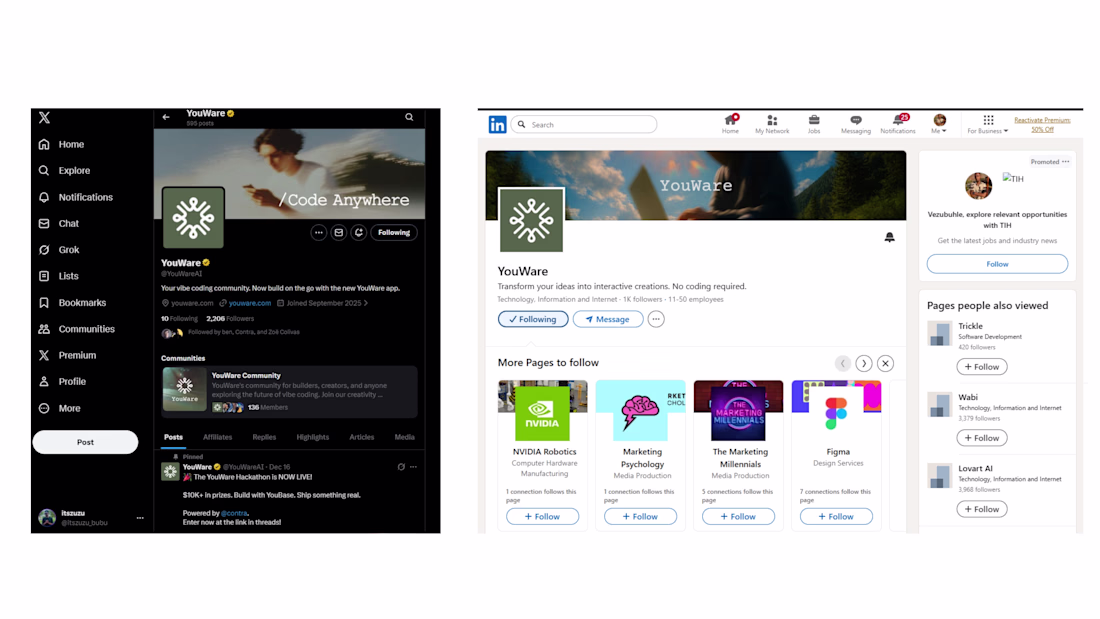Select the Posts tab
Image resolution: width=1100 pixels, height=619 pixels.
(x=173, y=437)
